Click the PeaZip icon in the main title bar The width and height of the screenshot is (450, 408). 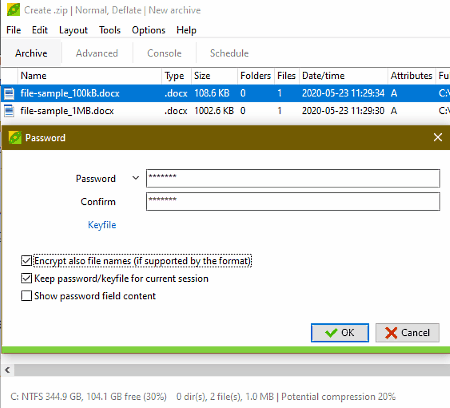(x=13, y=10)
